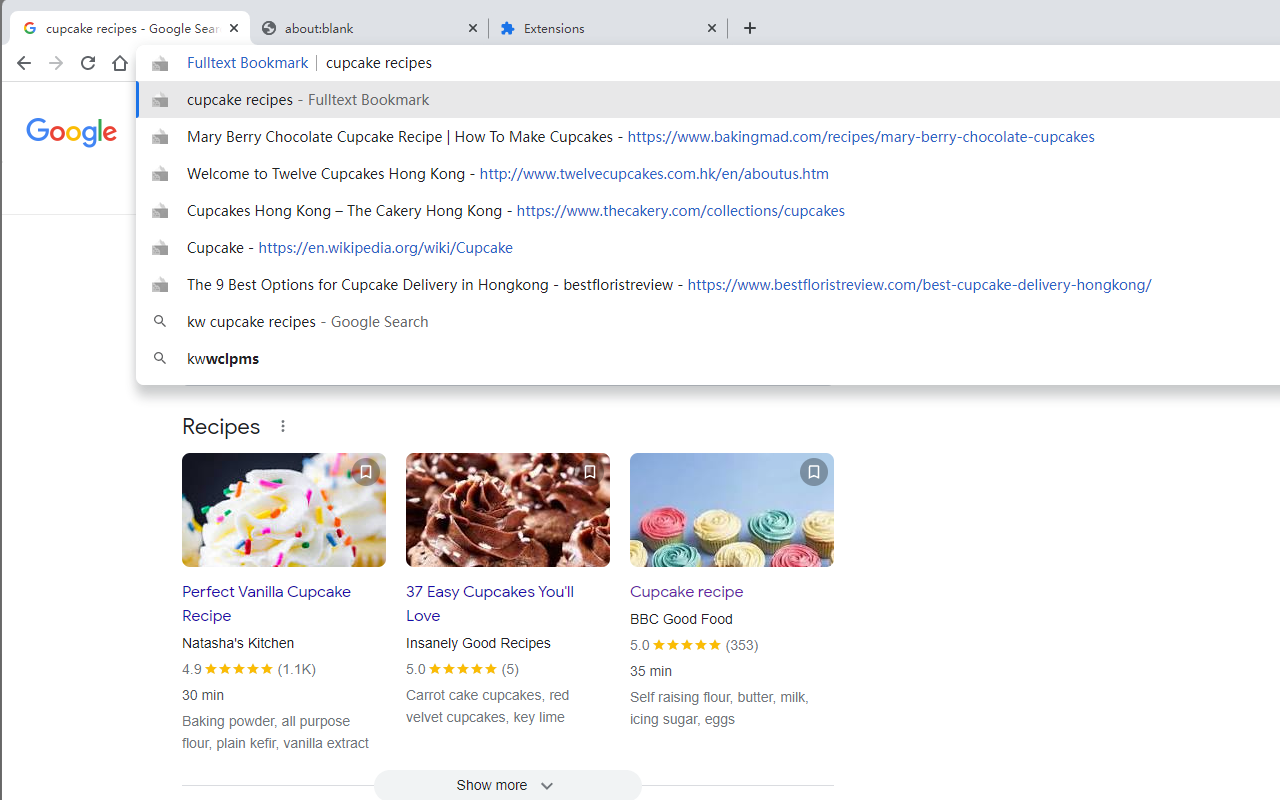Click the Insanely Good Recipes source text
The width and height of the screenshot is (1280, 800).
478,643
